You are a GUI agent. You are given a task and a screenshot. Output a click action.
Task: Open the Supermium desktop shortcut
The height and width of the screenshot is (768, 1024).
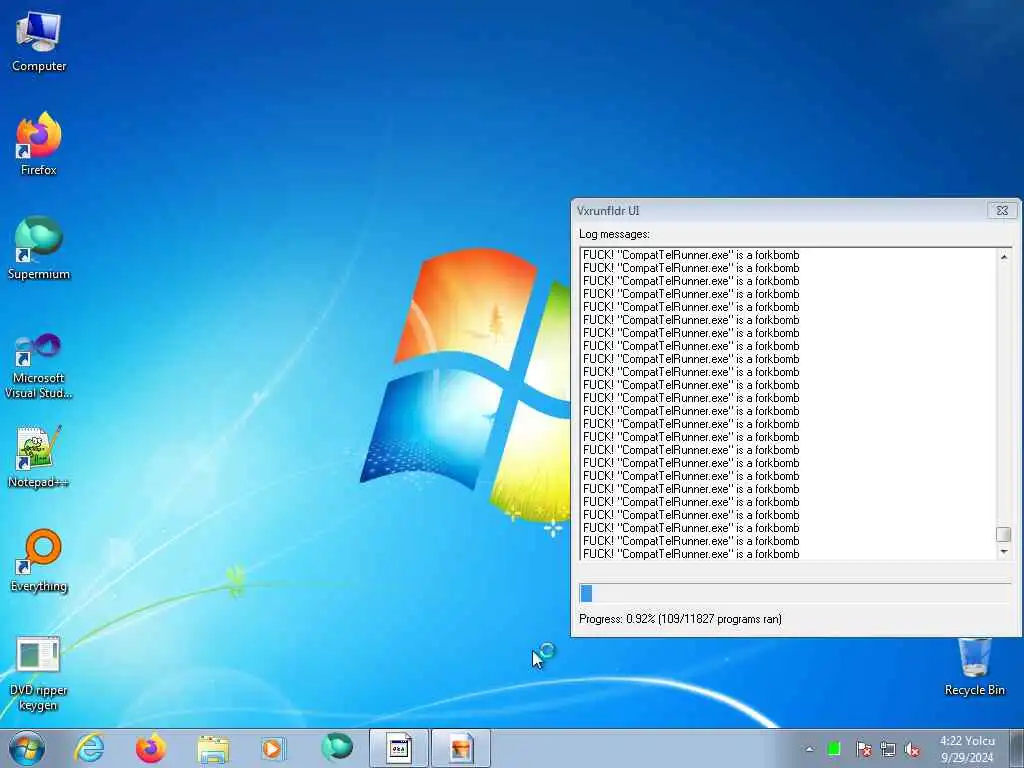39,248
